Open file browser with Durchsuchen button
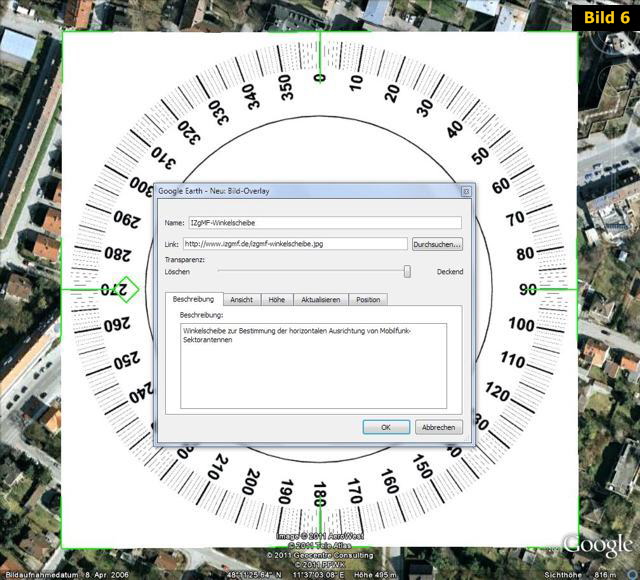640x580 pixels. (437, 244)
